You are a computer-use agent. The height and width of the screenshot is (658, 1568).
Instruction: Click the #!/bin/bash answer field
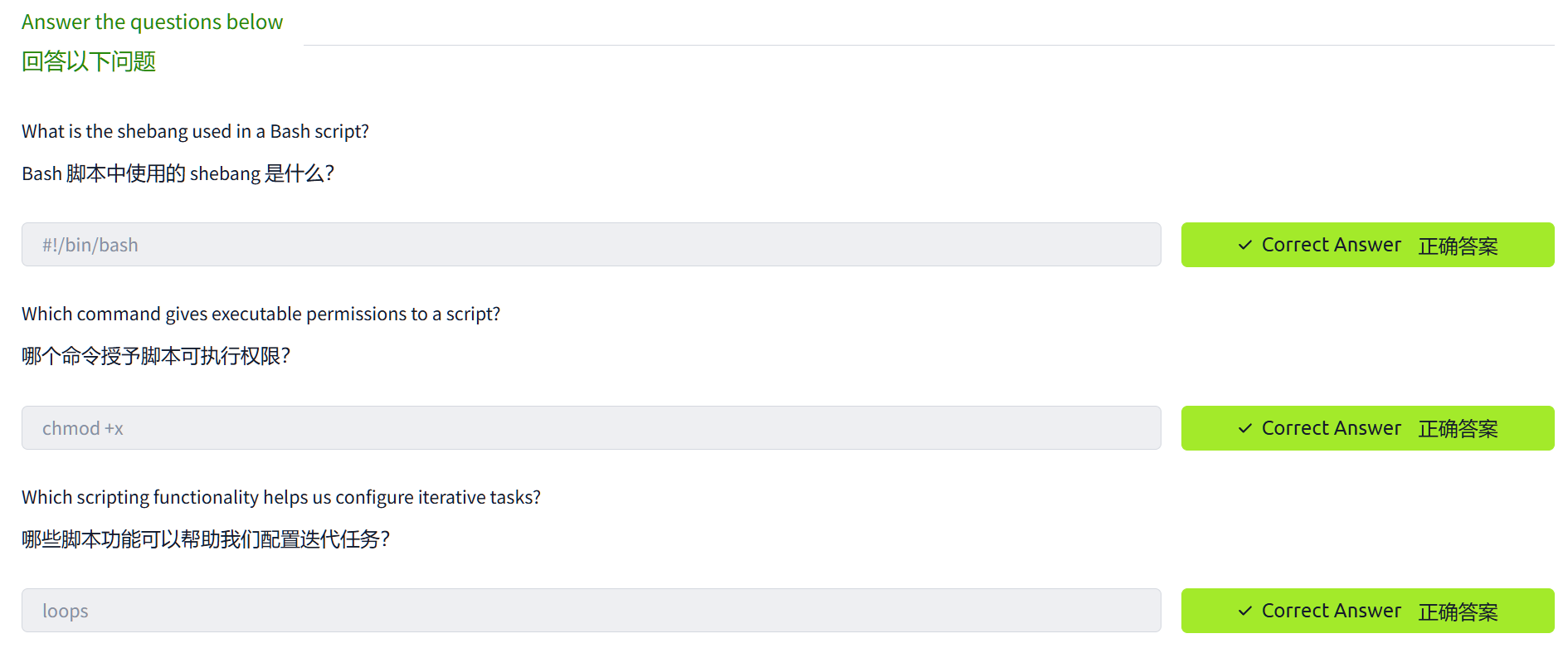click(591, 245)
